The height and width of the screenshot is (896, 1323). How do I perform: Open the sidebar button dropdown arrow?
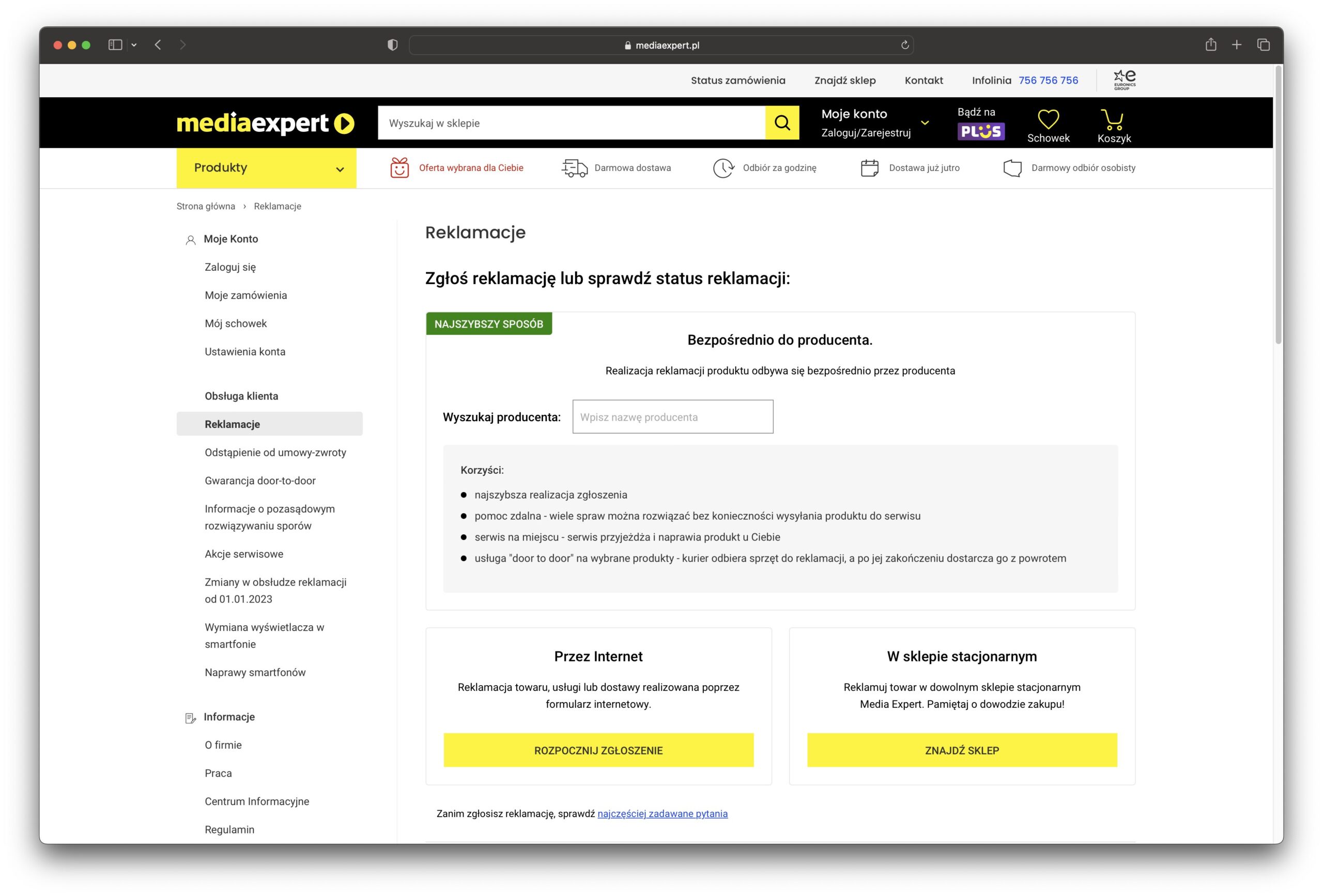[x=134, y=45]
